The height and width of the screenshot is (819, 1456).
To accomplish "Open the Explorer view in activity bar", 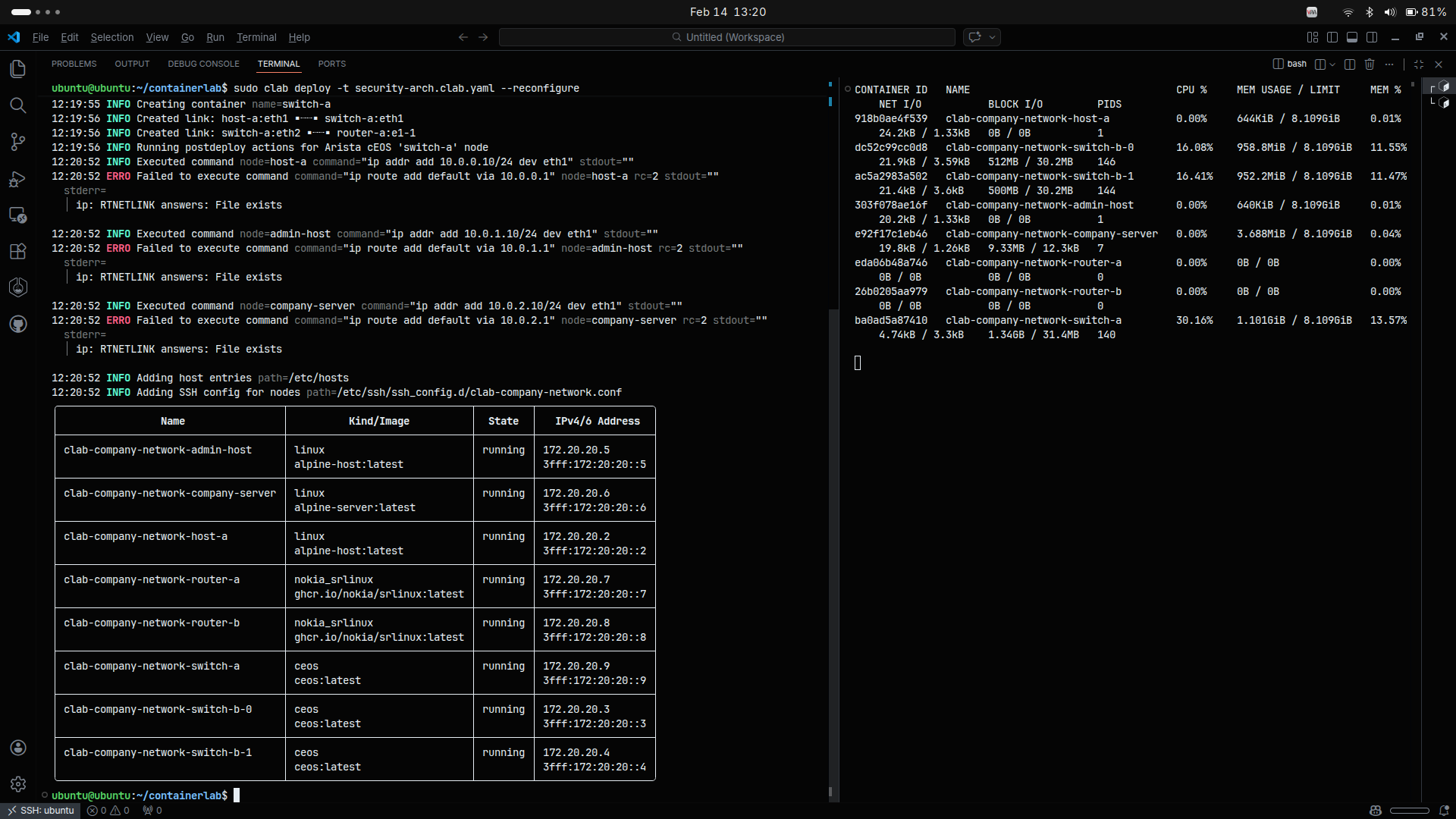I will 18,69.
